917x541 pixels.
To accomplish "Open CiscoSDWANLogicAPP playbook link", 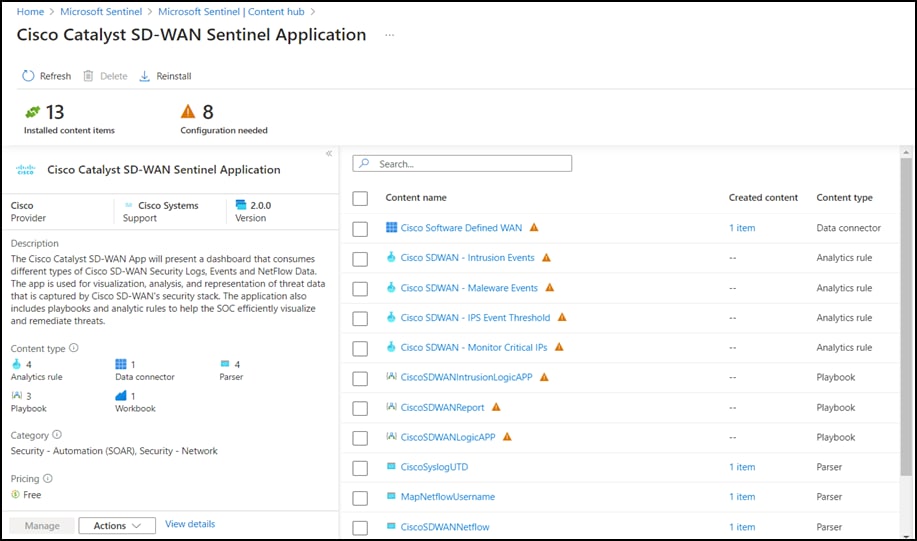I will pos(448,437).
